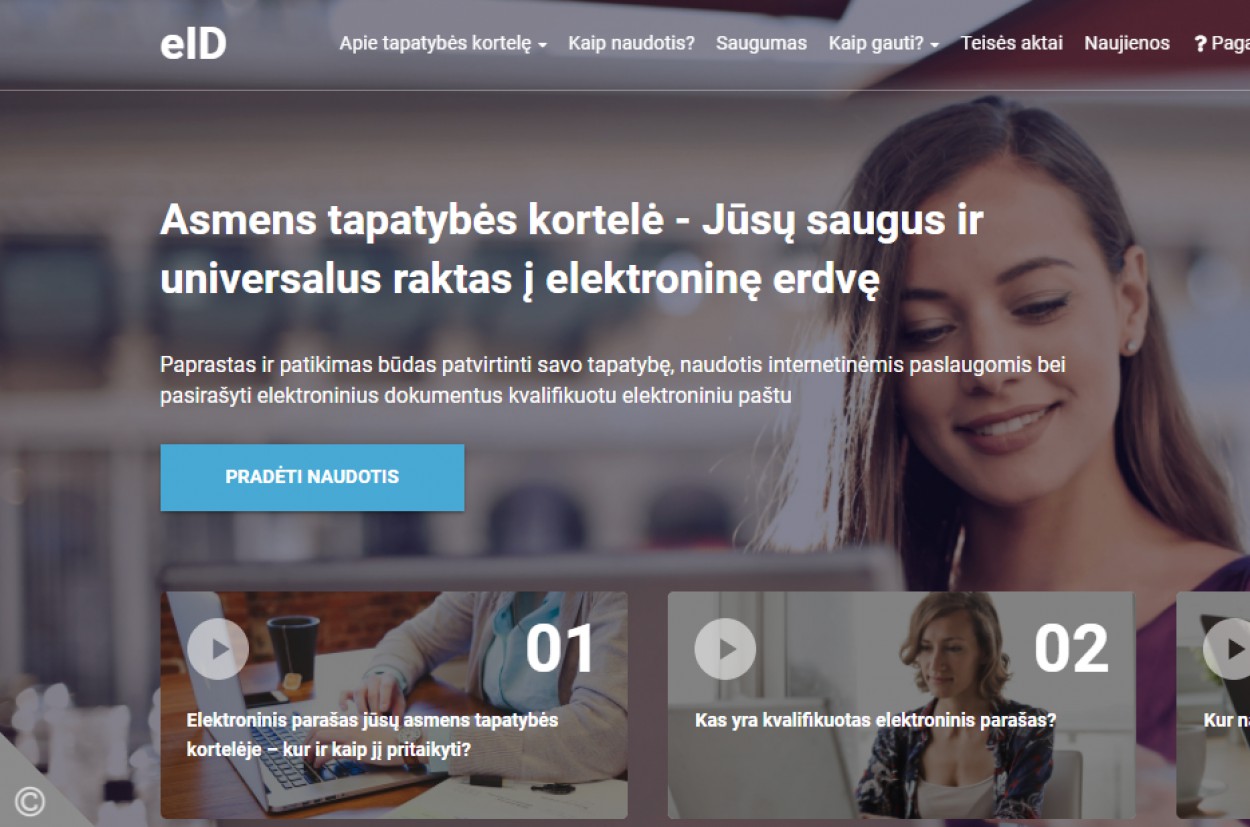This screenshot has height=827, width=1250.
Task: Click the question mark help icon
Action: (x=1200, y=44)
